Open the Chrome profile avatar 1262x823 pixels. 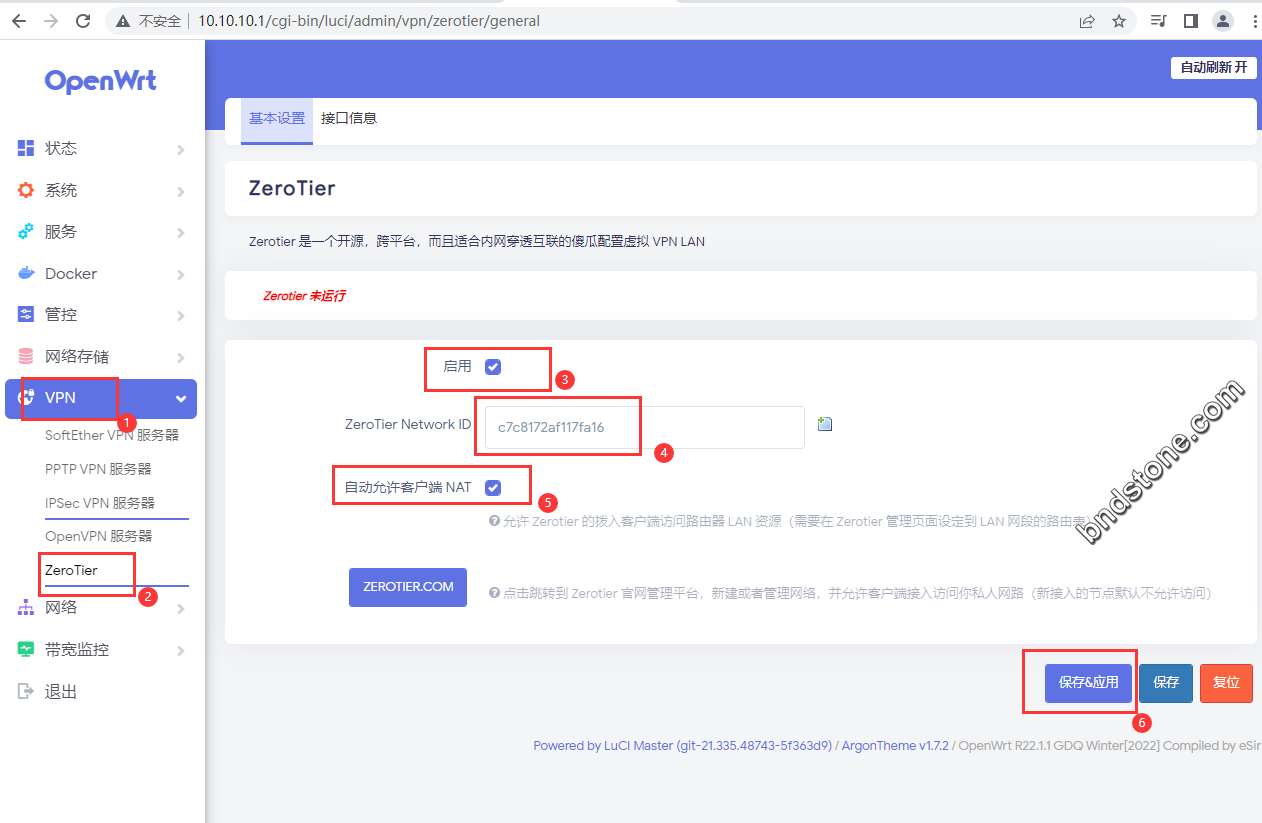coord(1223,21)
